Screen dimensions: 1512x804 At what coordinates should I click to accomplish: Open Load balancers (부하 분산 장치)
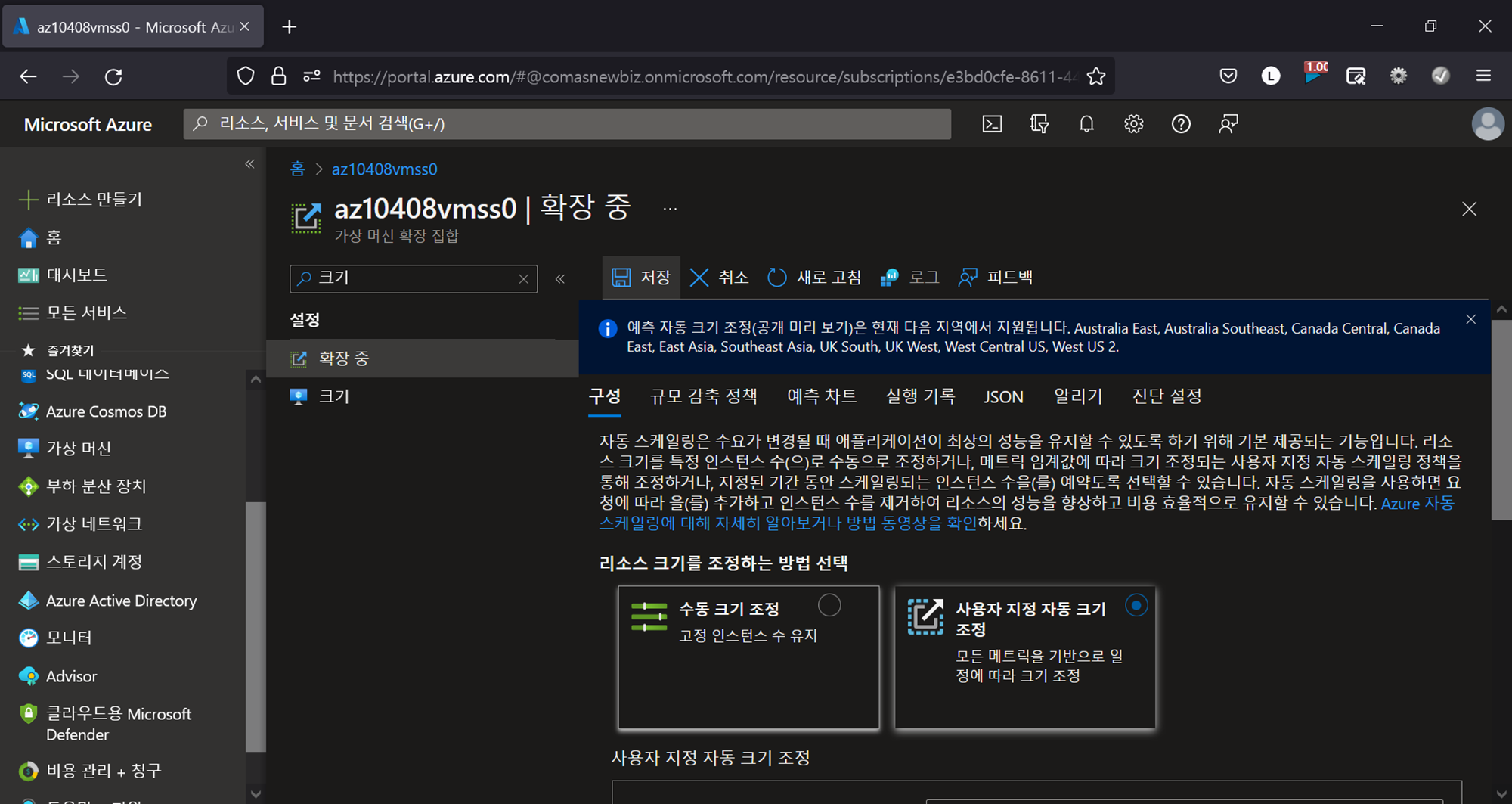click(82, 486)
